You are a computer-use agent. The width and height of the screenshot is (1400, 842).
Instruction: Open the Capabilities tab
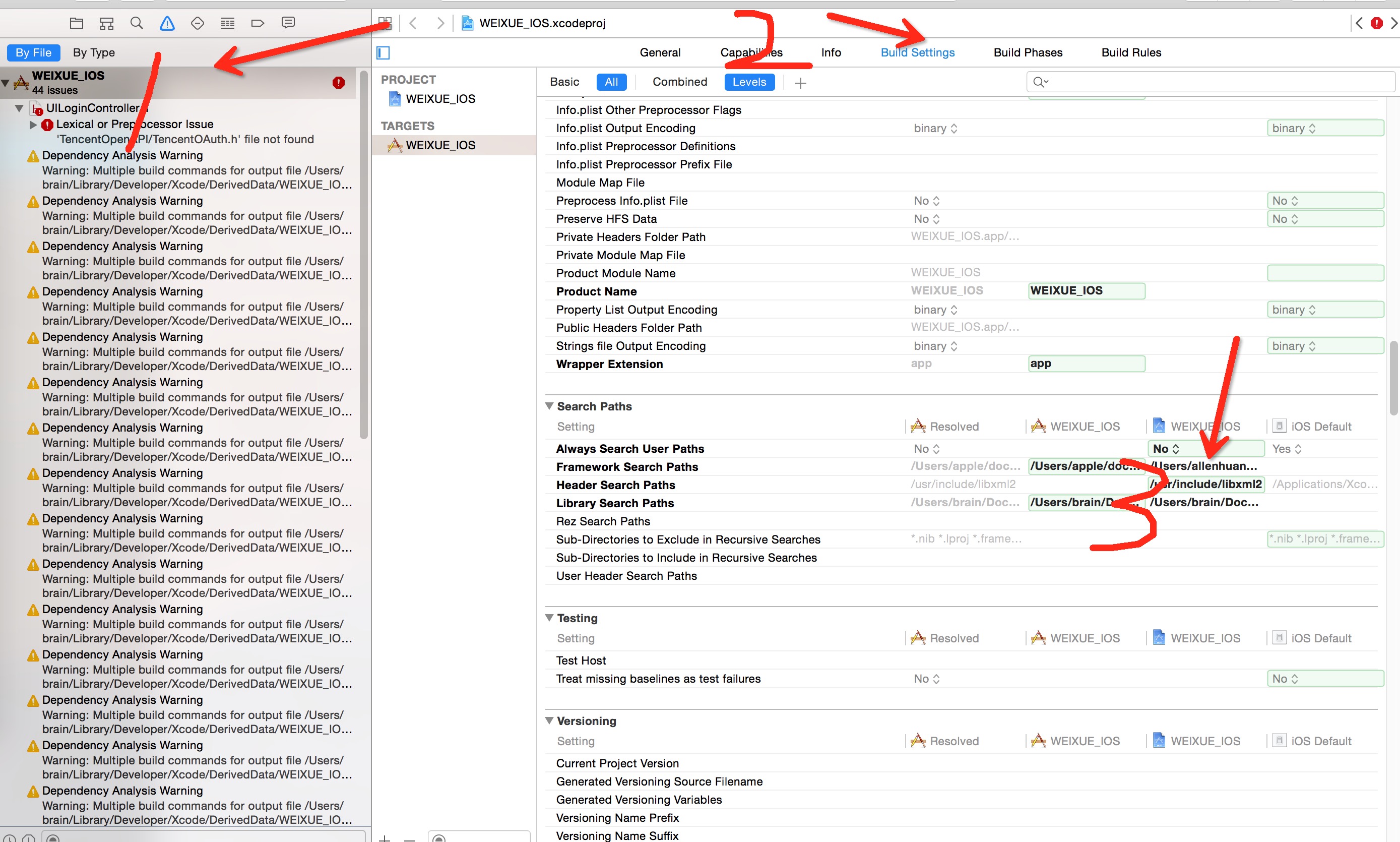click(x=751, y=53)
